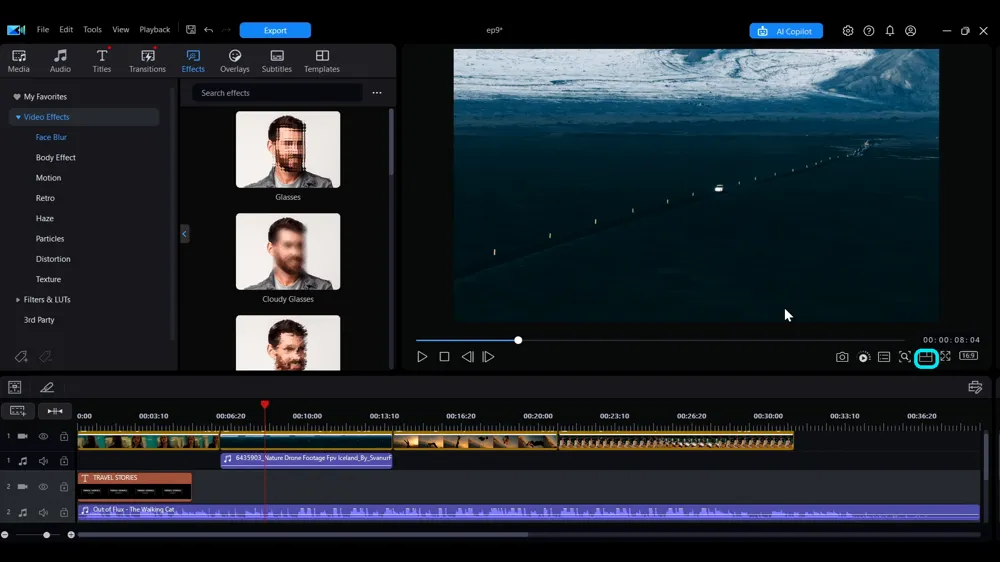Click the save project icon

[191, 29]
